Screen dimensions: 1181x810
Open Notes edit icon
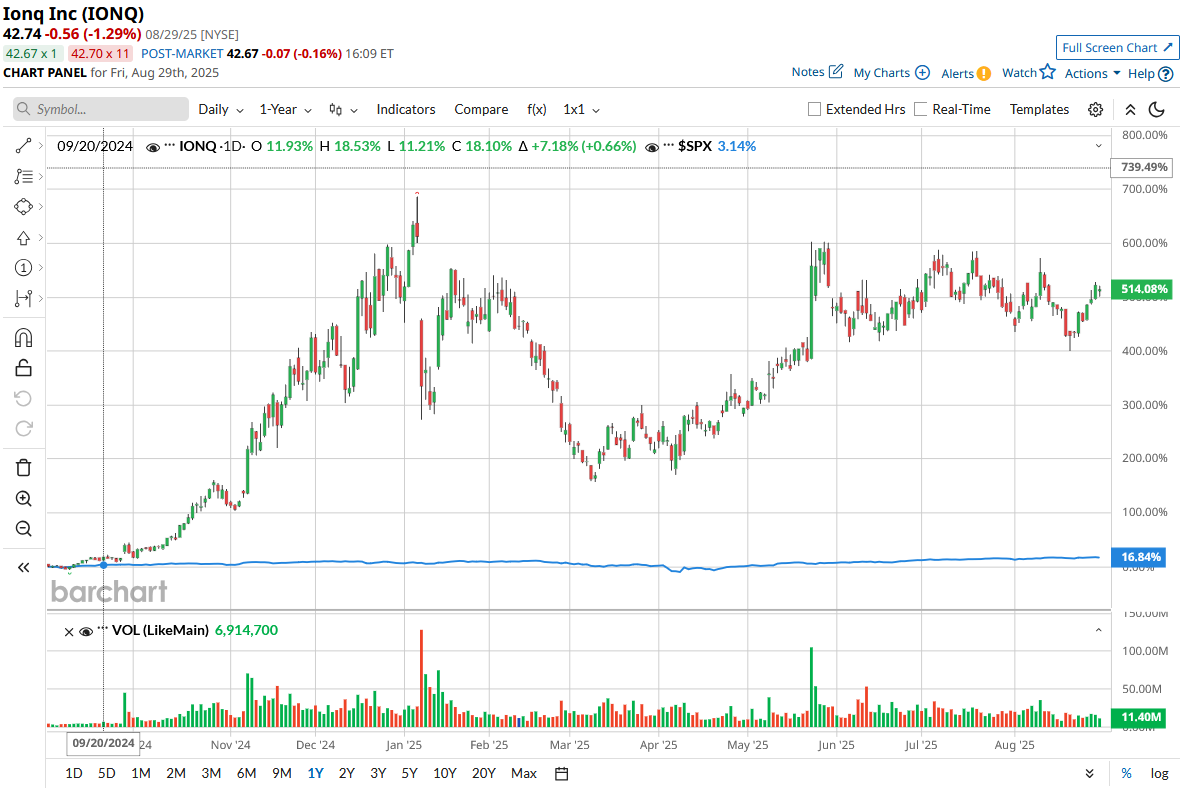point(836,72)
